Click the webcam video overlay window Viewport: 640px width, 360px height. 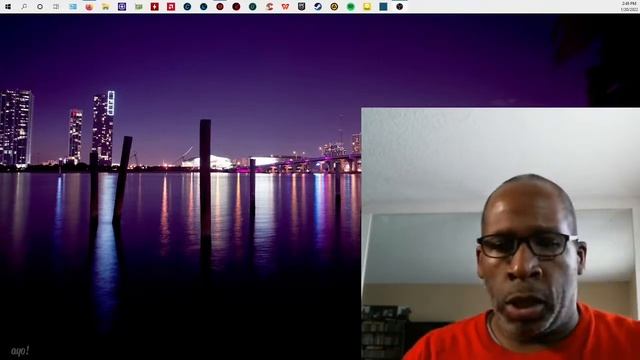coord(500,234)
